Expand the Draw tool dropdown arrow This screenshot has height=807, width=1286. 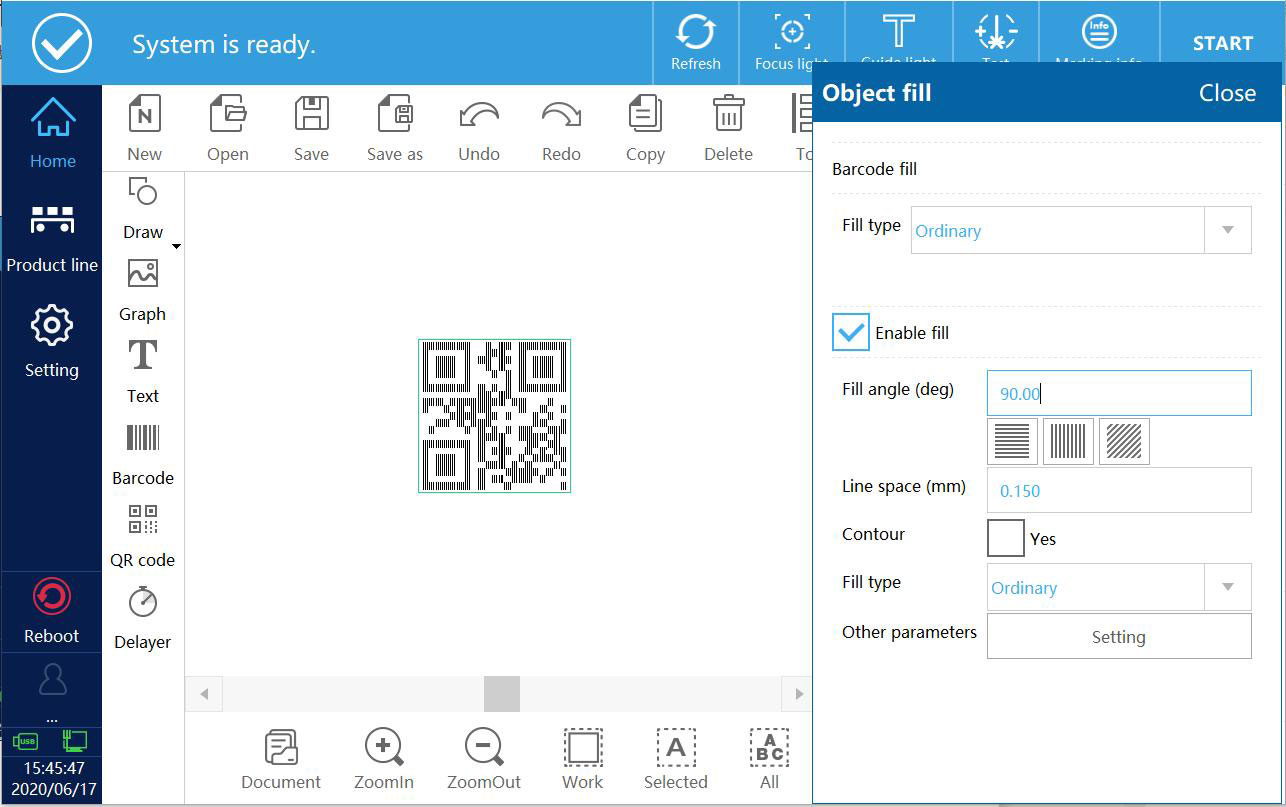(x=176, y=246)
